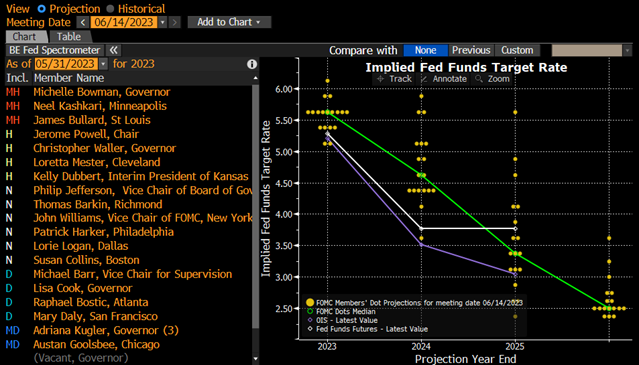Go to next meeting date arrow
The width and height of the screenshot is (639, 365).
click(x=174, y=22)
